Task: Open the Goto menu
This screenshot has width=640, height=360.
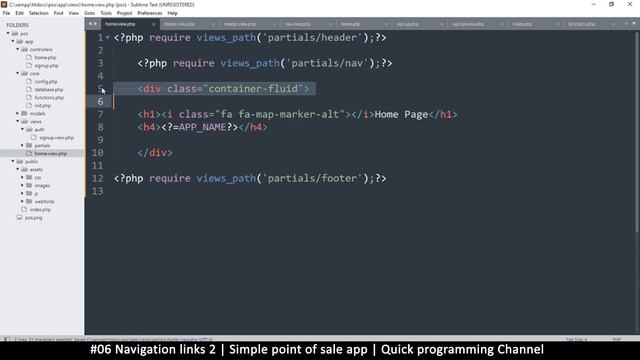Action: tap(89, 13)
